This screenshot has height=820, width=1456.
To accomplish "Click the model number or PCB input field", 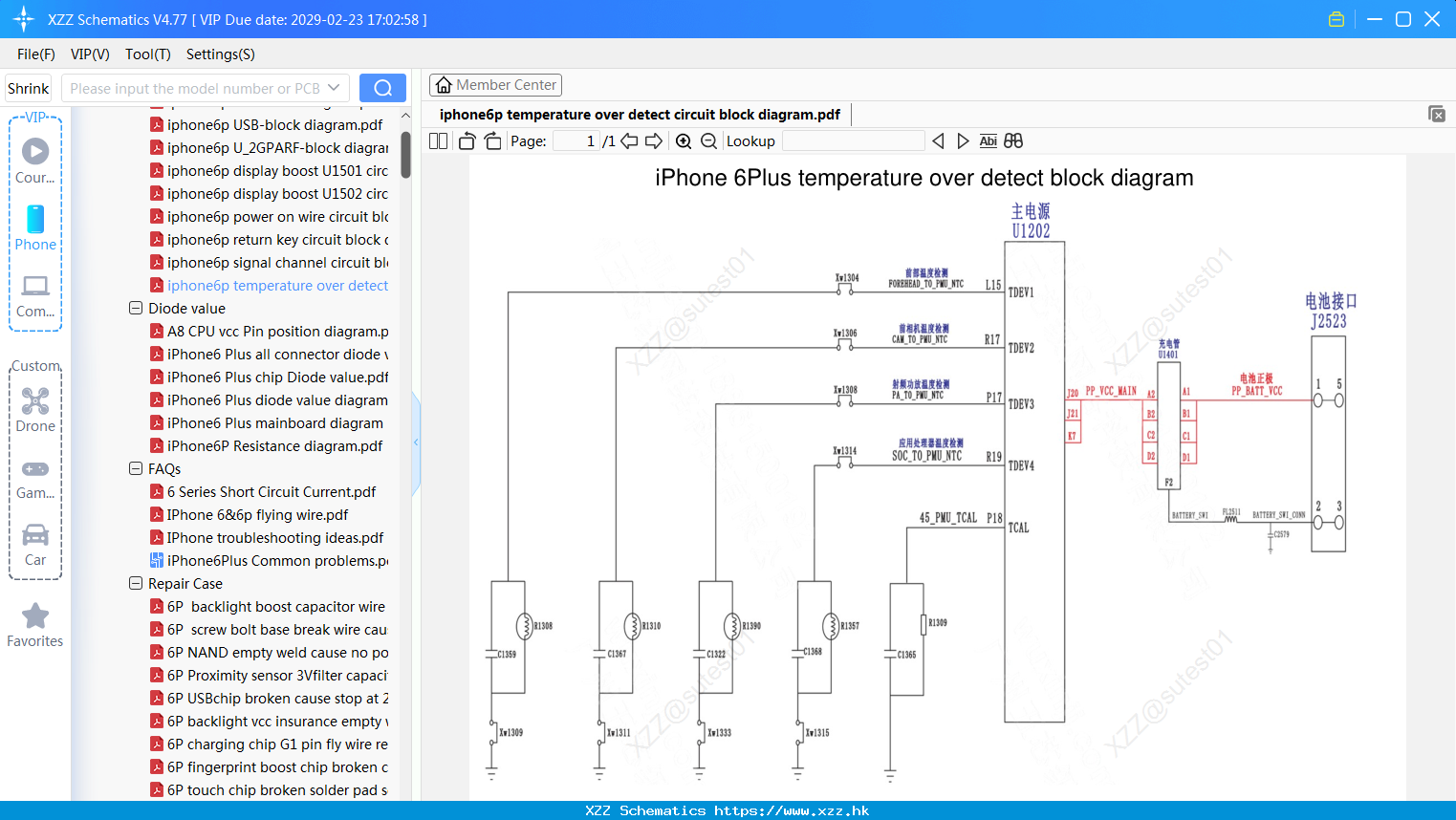I will click(x=195, y=88).
